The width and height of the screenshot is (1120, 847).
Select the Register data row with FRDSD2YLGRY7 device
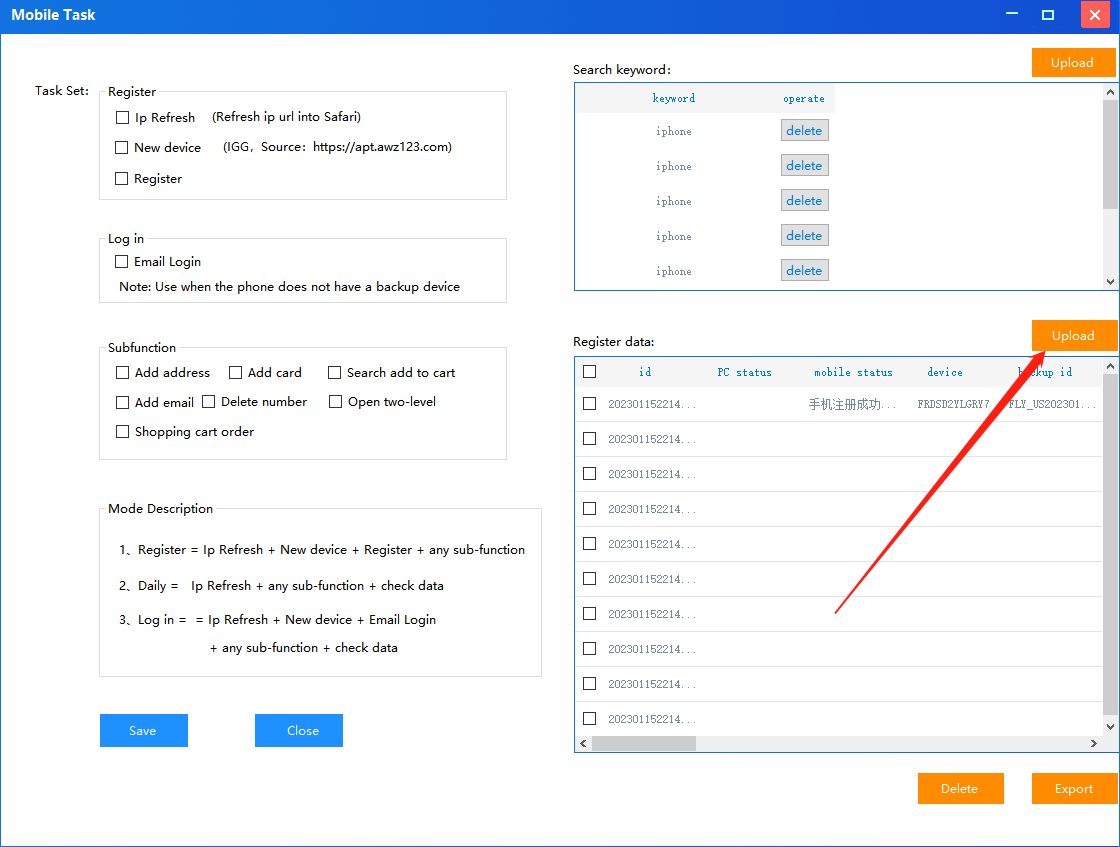click(589, 404)
